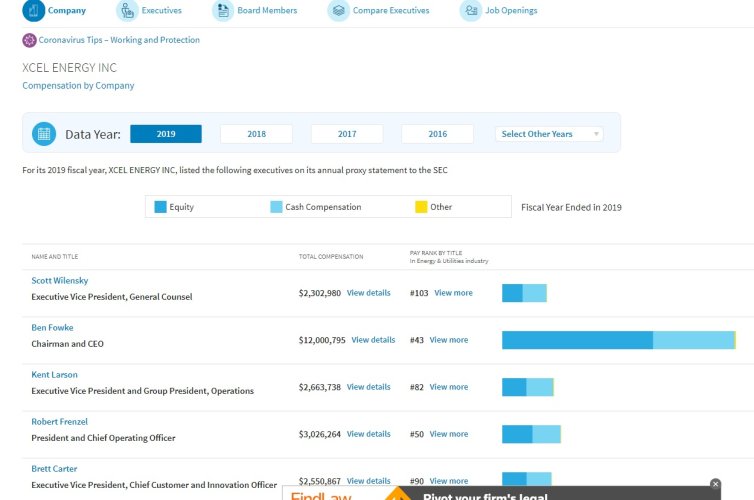Select data year 2017

tap(347, 134)
